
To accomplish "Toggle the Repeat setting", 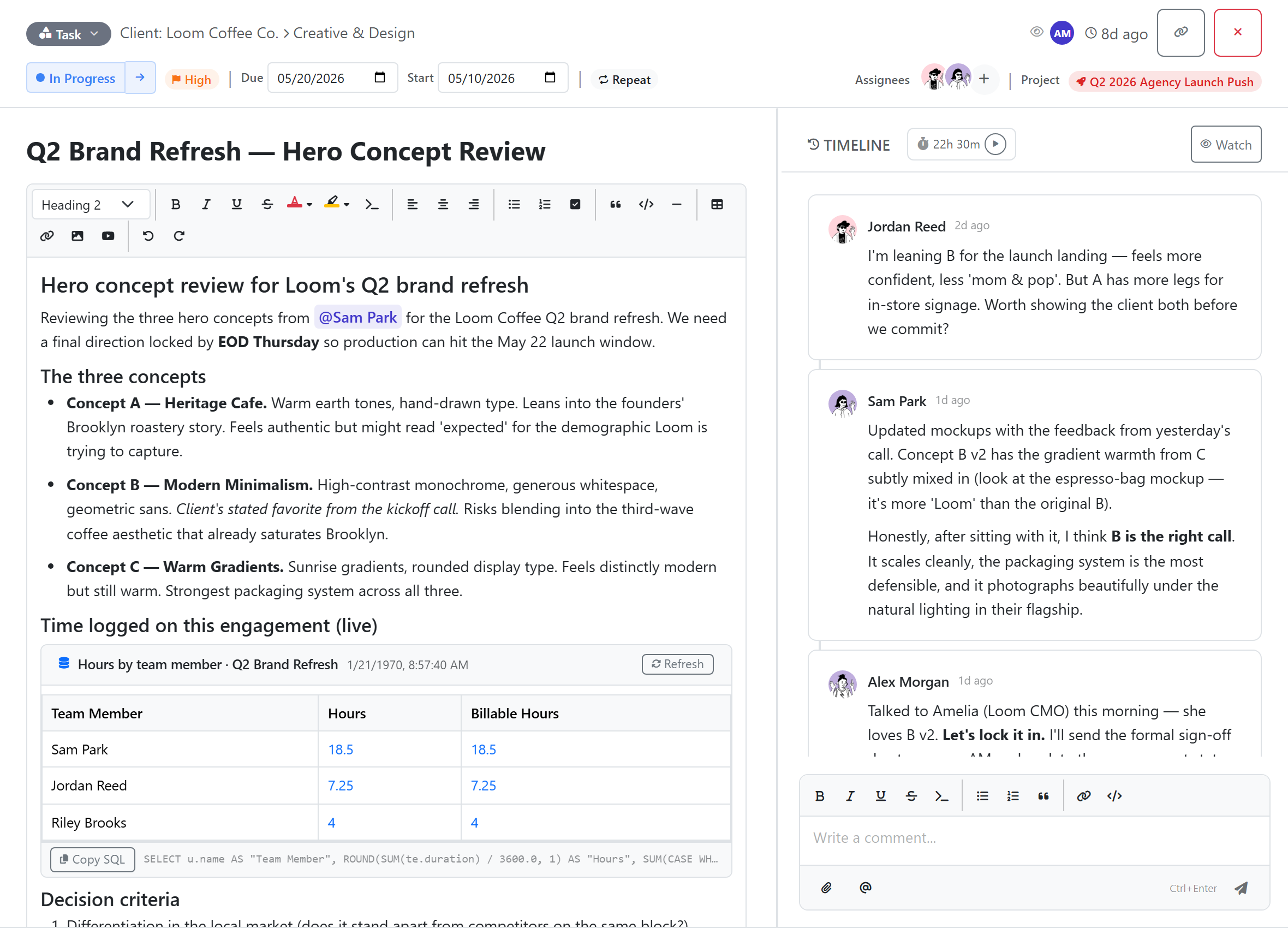I will [625, 80].
